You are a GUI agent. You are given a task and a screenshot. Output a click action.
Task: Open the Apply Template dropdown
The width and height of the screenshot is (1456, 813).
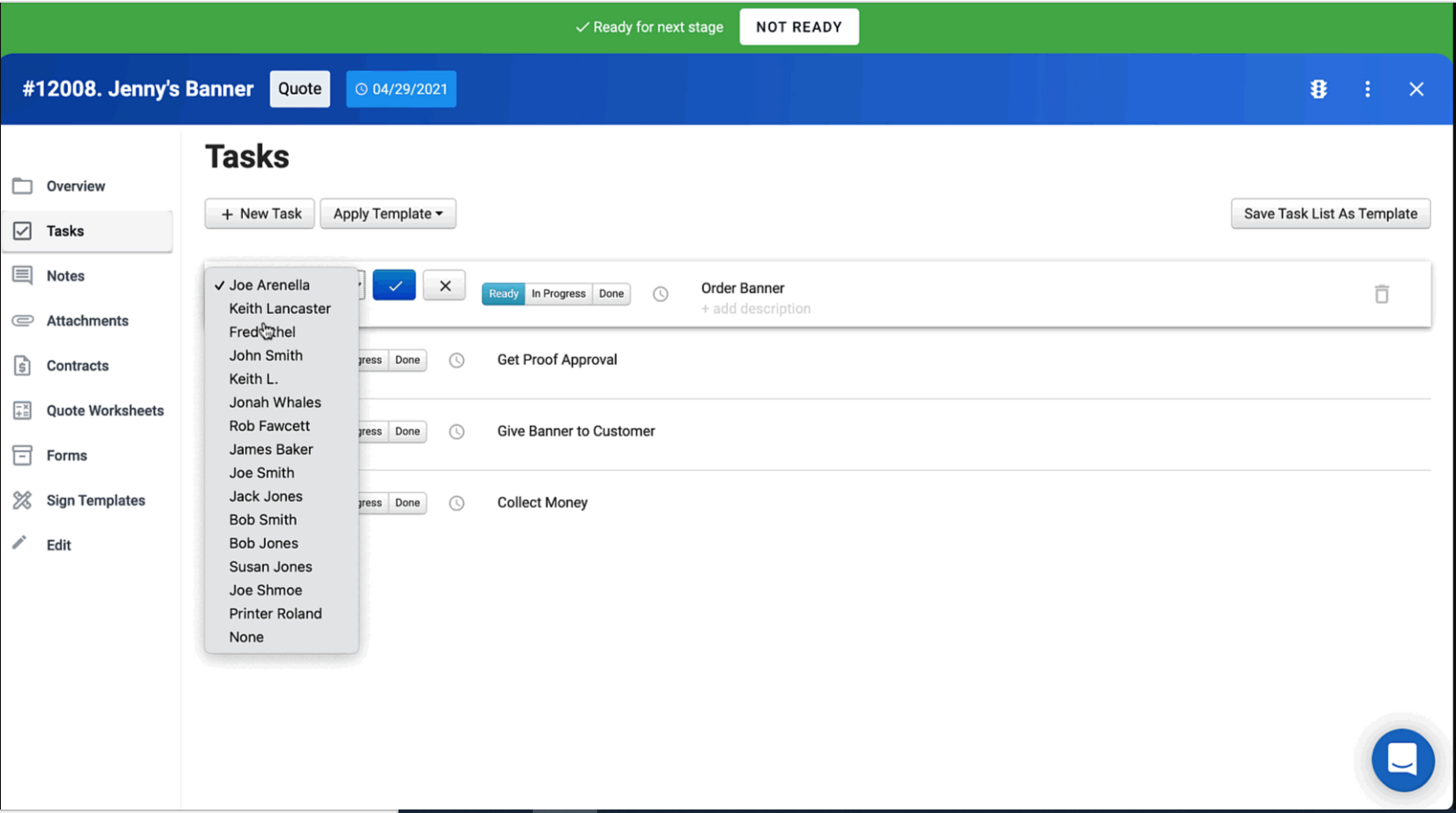point(387,213)
